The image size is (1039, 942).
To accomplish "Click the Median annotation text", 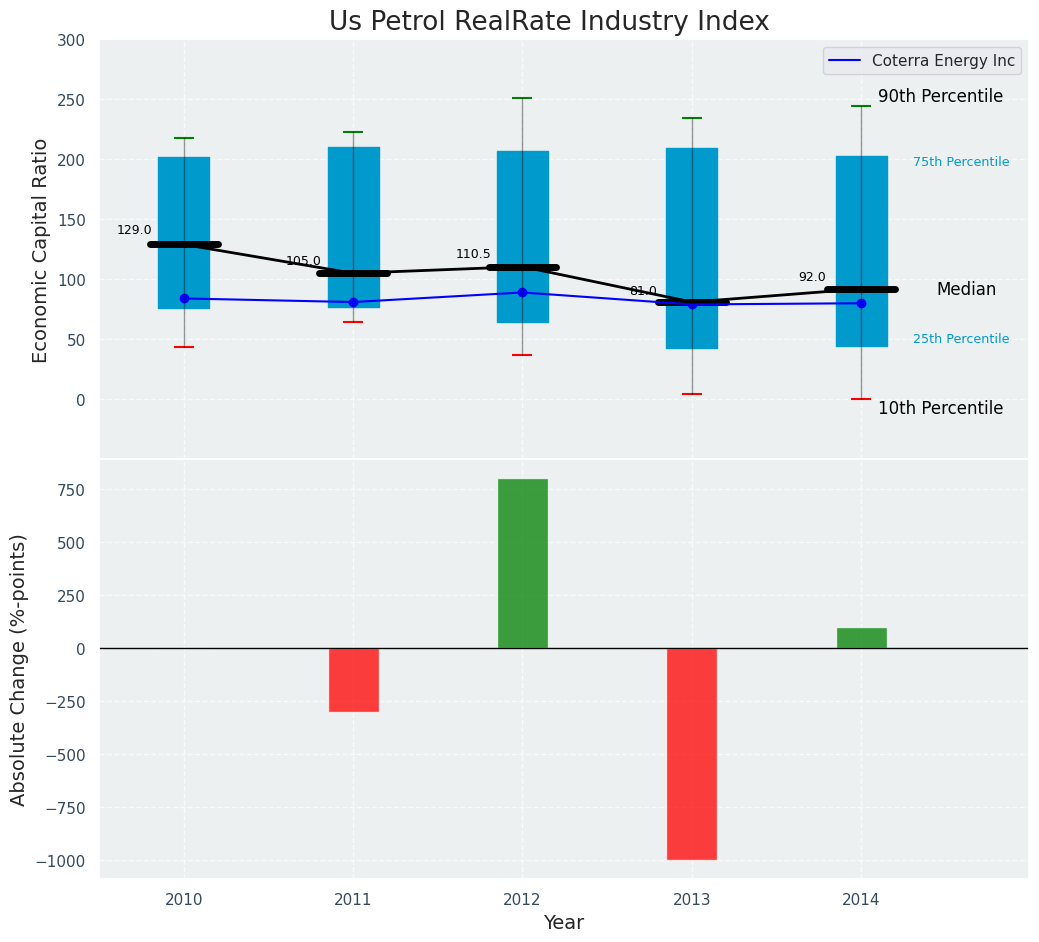I will 966,289.
